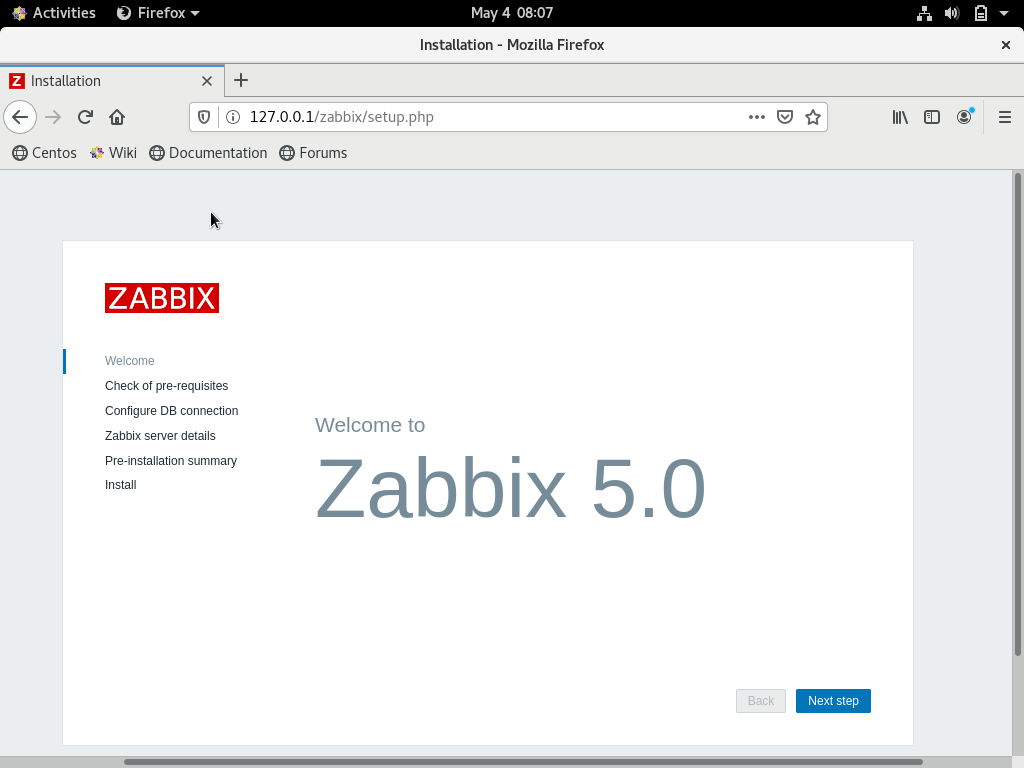This screenshot has height=768, width=1024.
Task: Select Configure DB connection step
Action: point(172,410)
